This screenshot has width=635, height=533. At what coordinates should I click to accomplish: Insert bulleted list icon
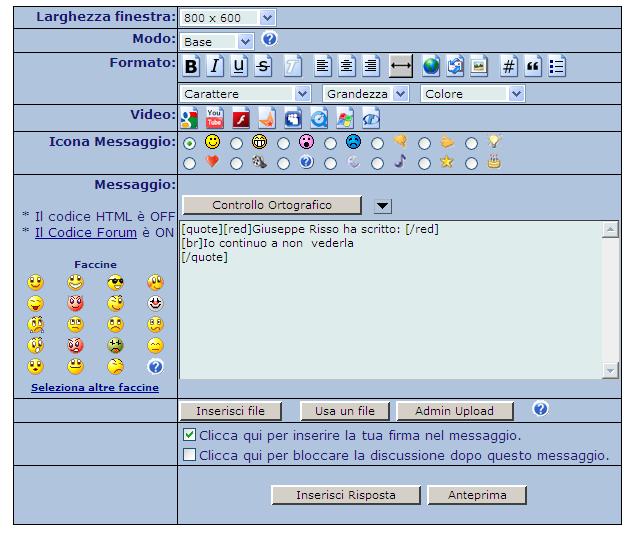click(557, 66)
